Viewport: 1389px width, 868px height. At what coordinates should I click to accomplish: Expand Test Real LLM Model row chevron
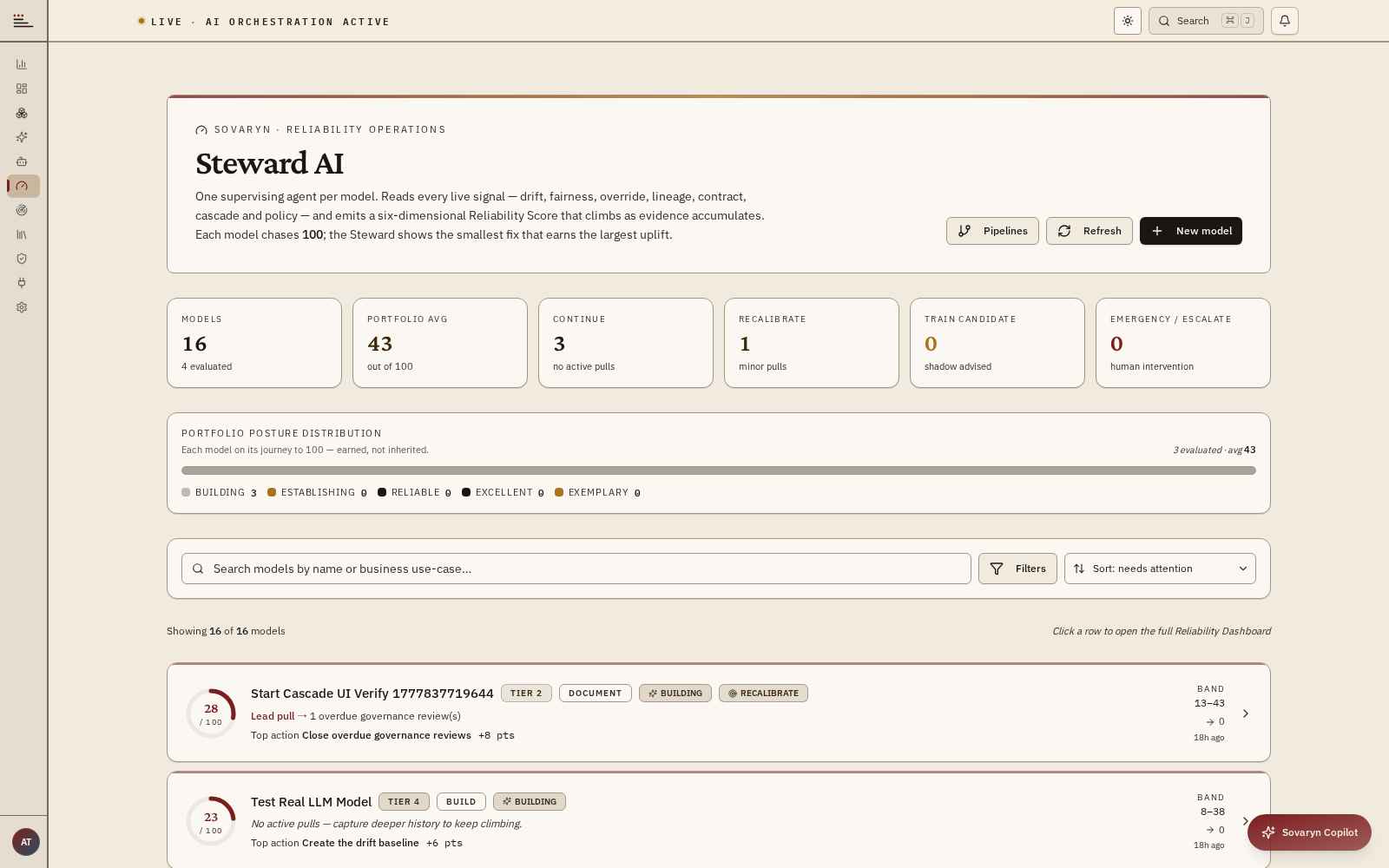click(x=1246, y=821)
